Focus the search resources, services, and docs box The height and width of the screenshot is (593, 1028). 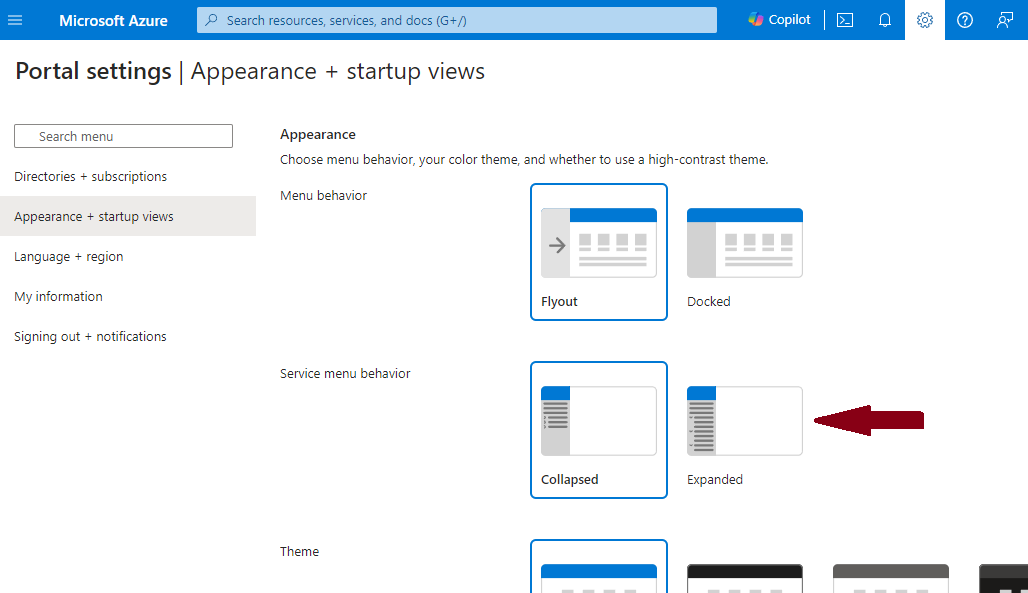(456, 20)
